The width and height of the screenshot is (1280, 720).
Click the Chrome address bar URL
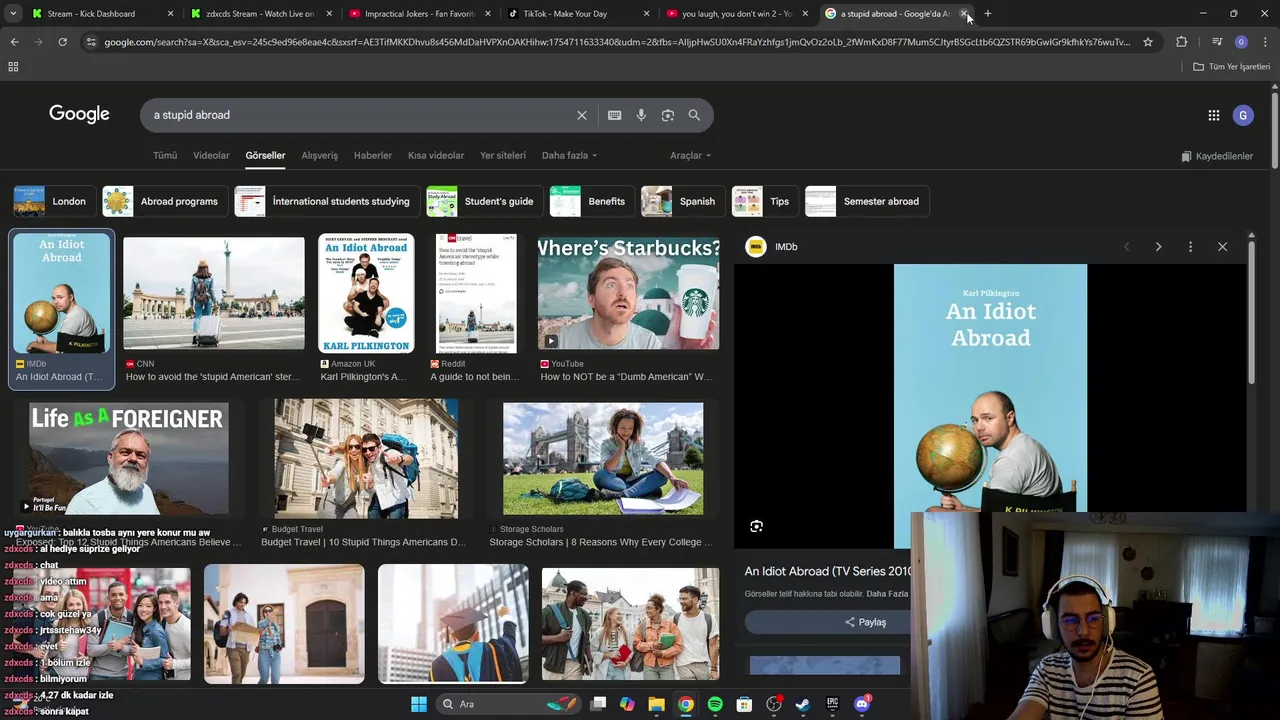pos(617,42)
